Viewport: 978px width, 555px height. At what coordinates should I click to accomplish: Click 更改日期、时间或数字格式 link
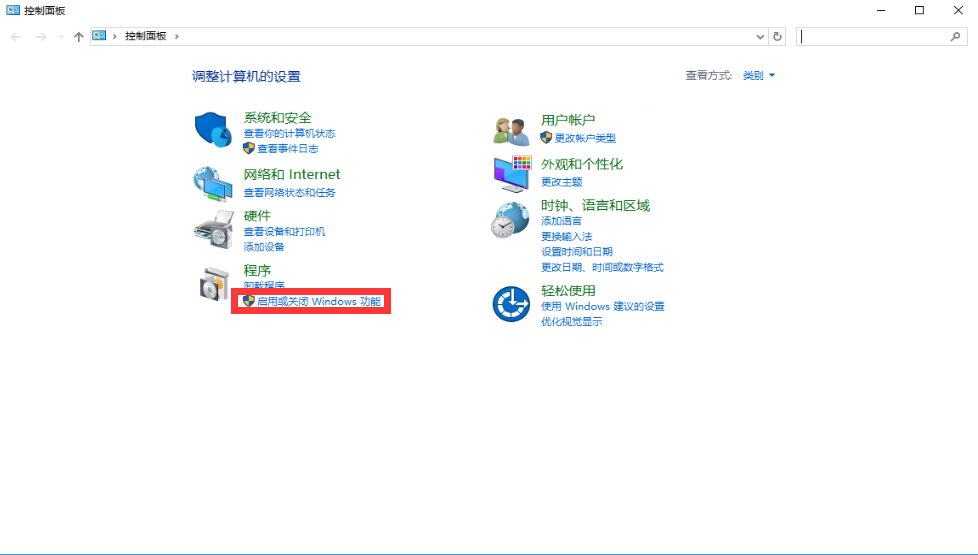coord(603,268)
